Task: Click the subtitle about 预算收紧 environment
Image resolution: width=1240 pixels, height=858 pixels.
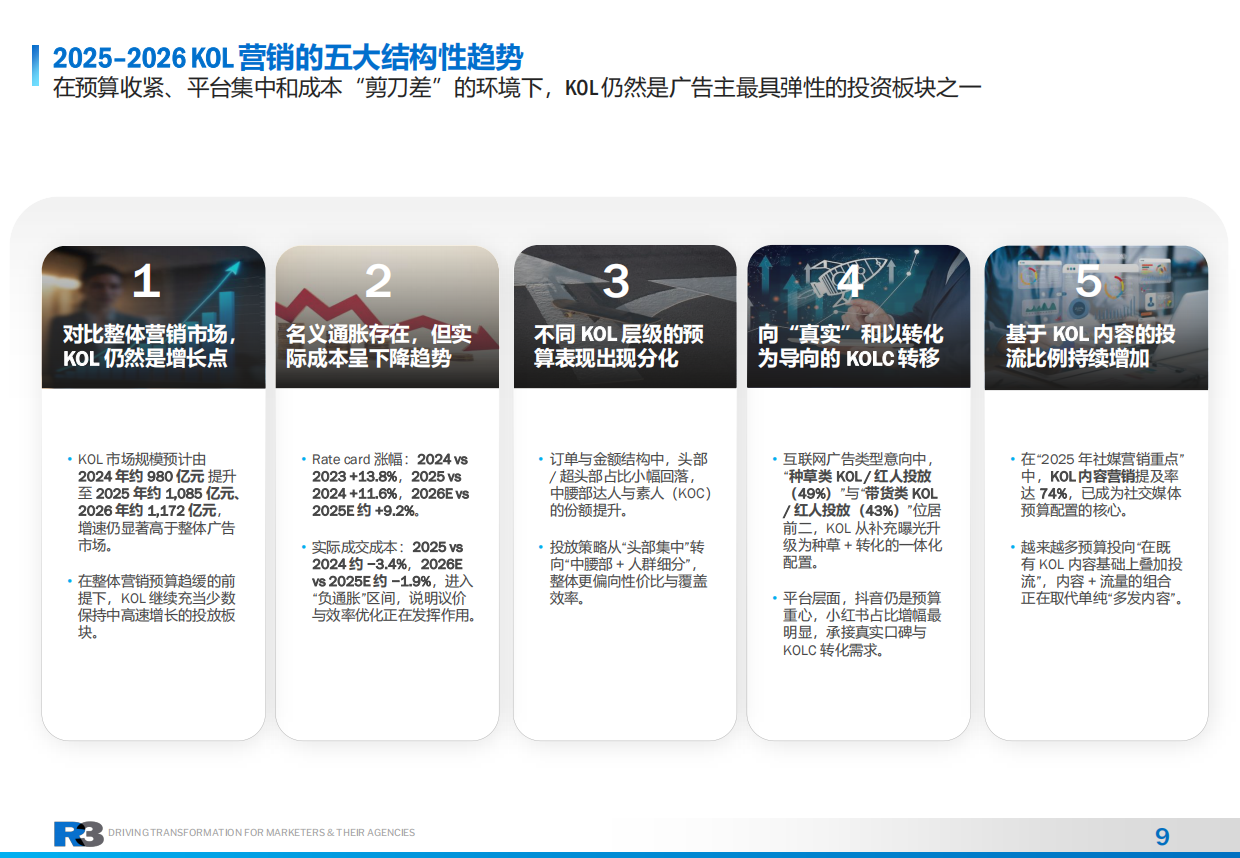Action: 519,87
